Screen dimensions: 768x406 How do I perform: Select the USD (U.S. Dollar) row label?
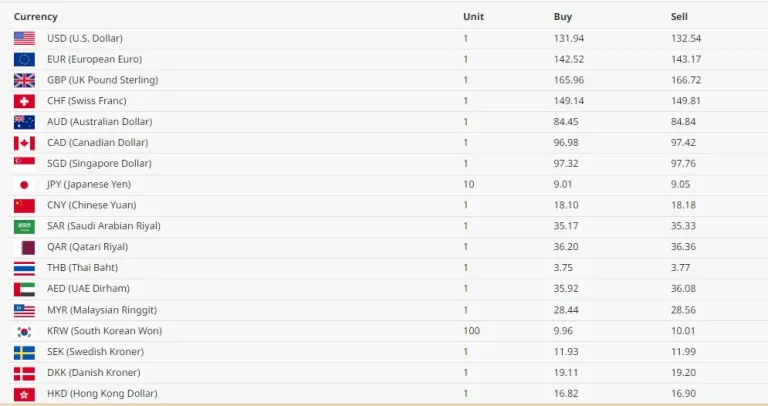pos(85,38)
